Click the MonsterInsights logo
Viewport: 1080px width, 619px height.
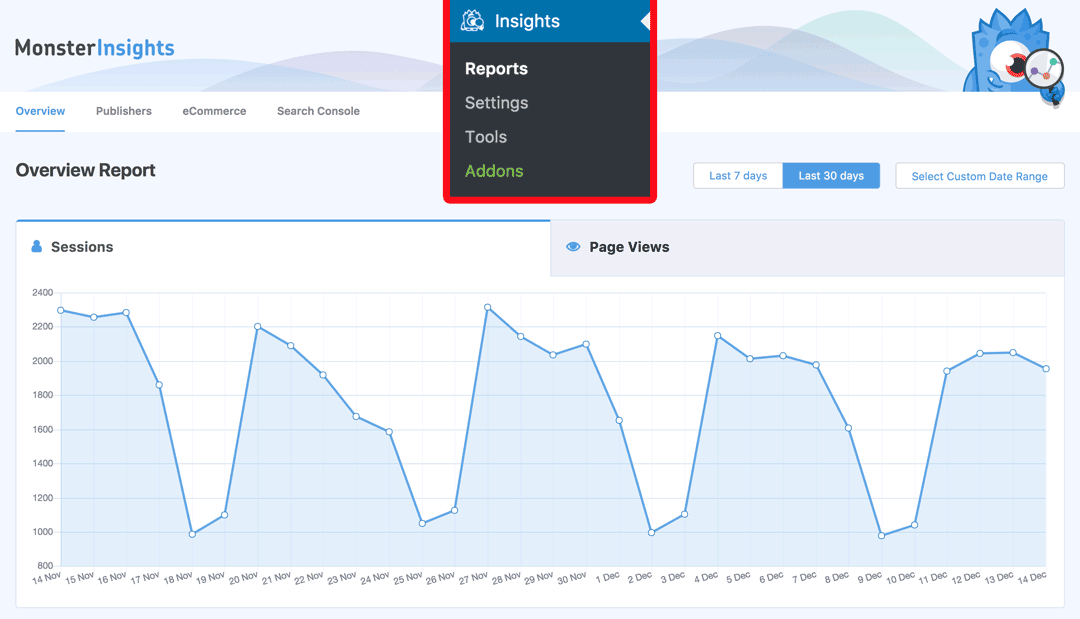tap(94, 47)
